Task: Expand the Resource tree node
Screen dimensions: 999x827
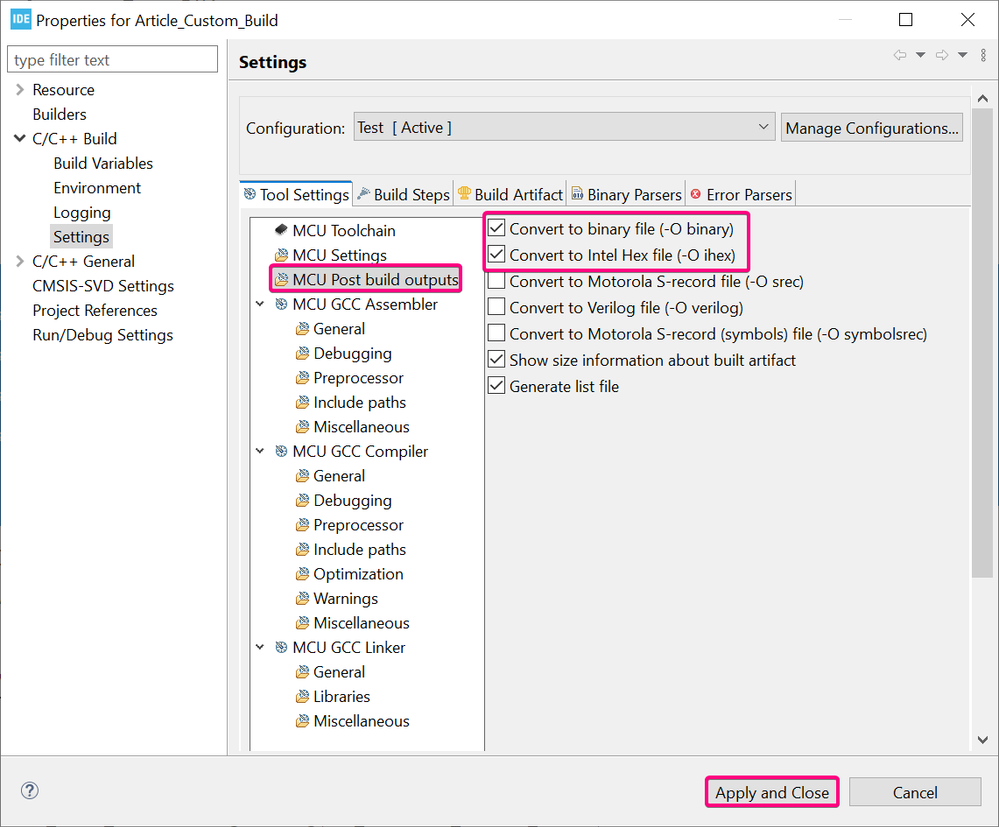Action: [x=20, y=90]
